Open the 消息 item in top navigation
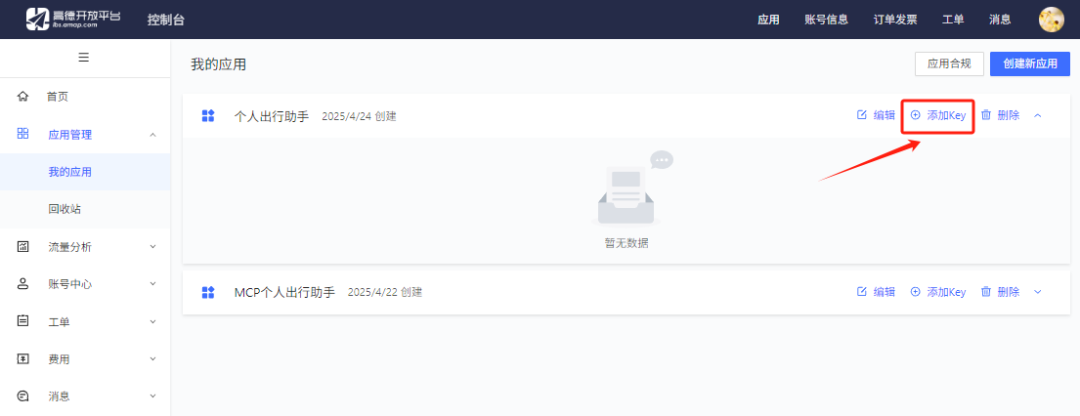Screen dimensions: 1080x416 pyautogui.click(x=1000, y=19)
